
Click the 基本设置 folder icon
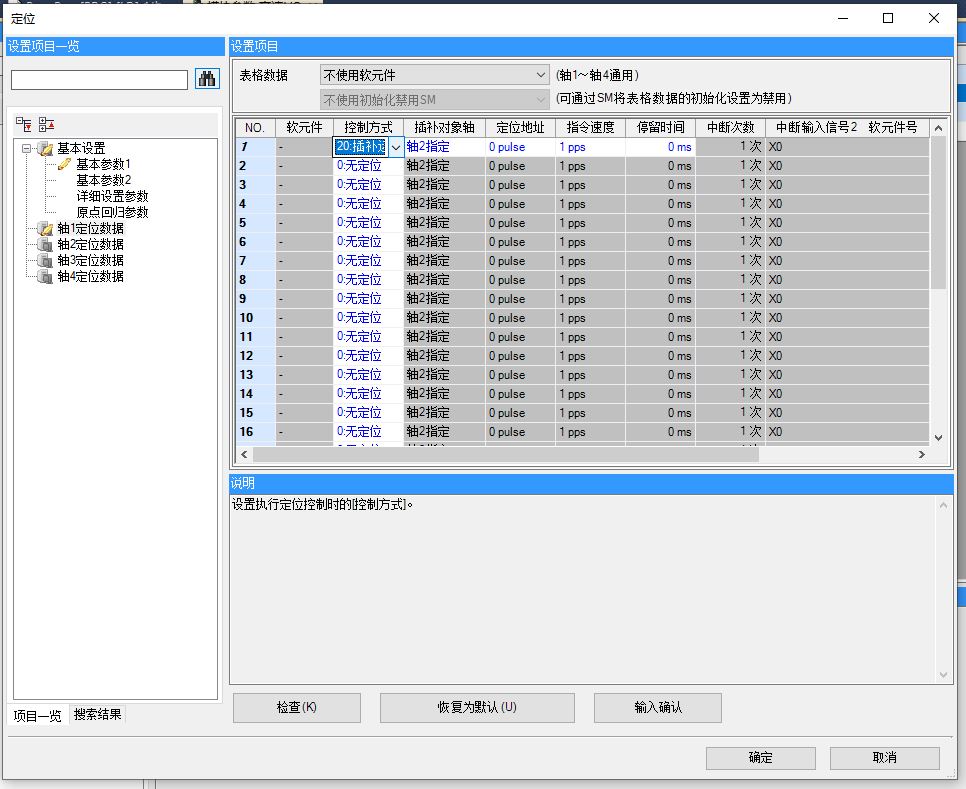pos(45,148)
